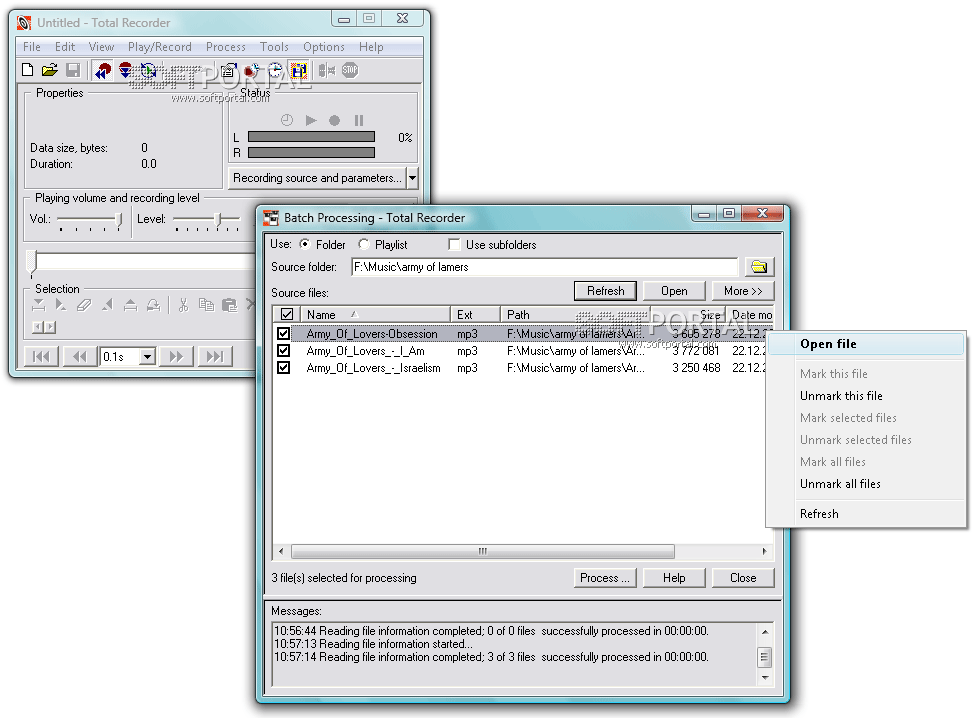This screenshot has width=980, height=718.
Task: Select the Playlist radio button
Action: tap(364, 244)
